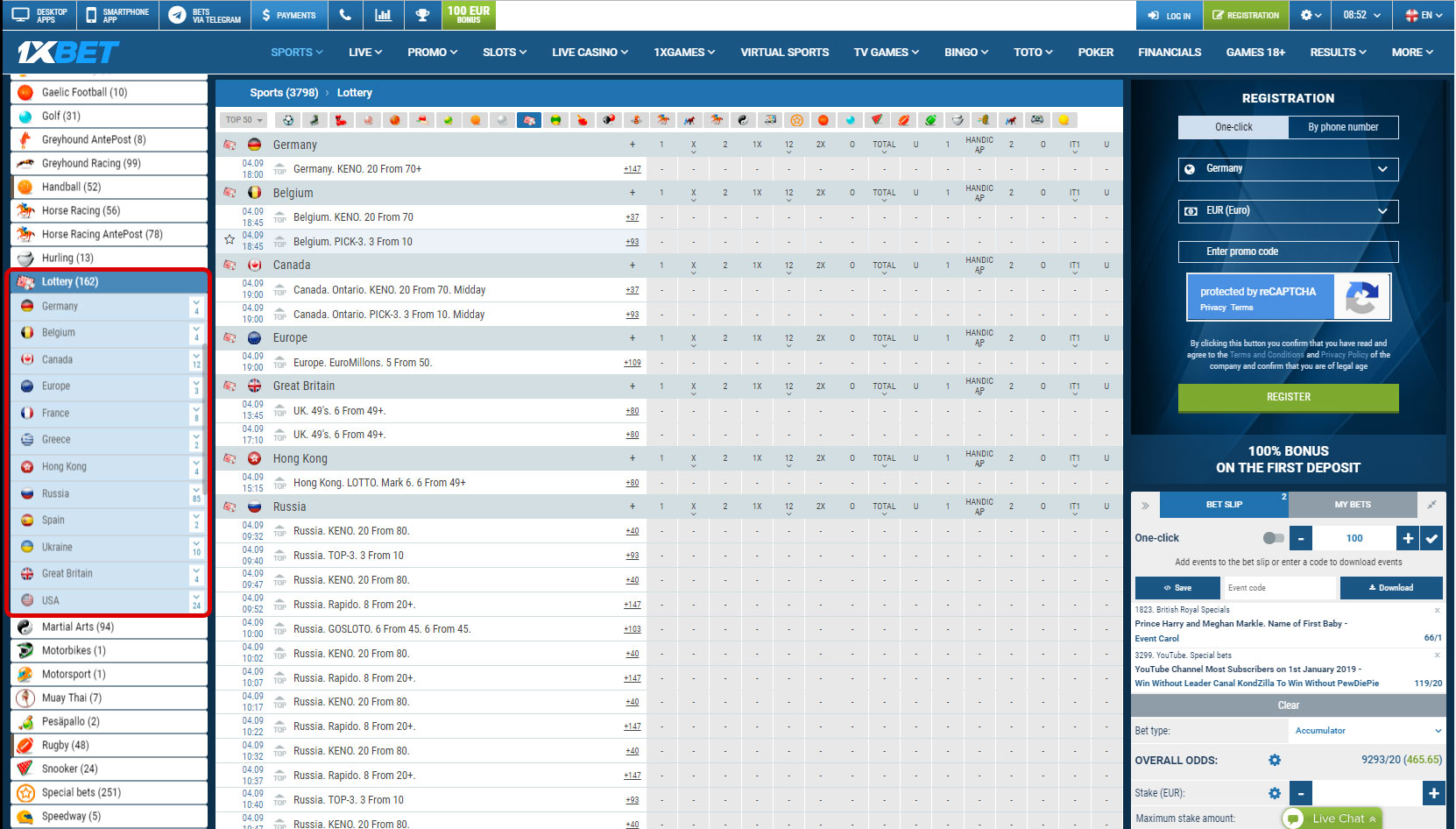Click the gamepad esports filter icon
This screenshot has width=1456, height=829.
click(1037, 120)
